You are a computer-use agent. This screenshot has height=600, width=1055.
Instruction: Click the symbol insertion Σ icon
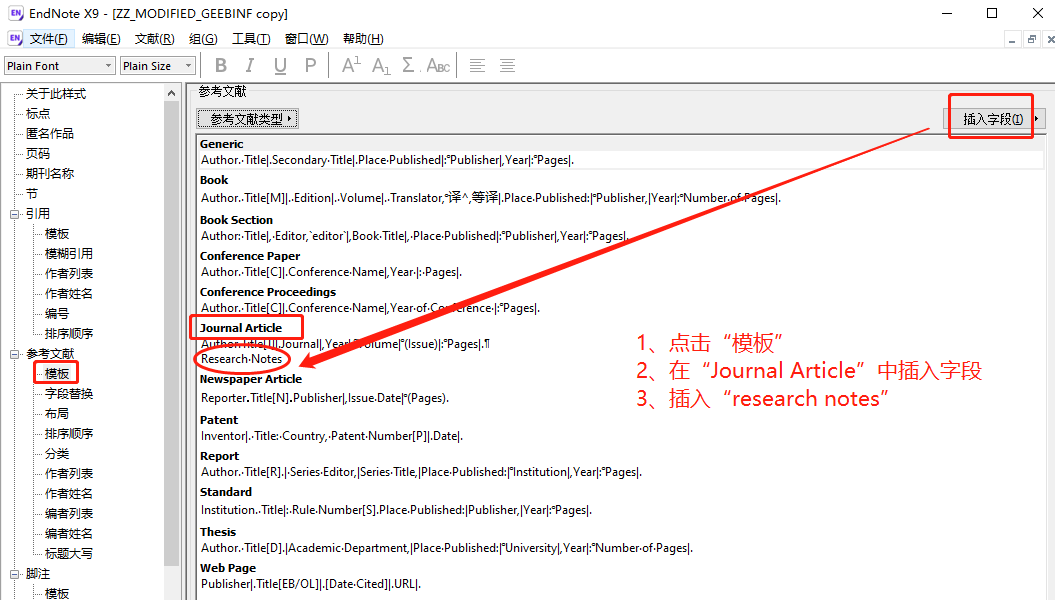[x=410, y=65]
